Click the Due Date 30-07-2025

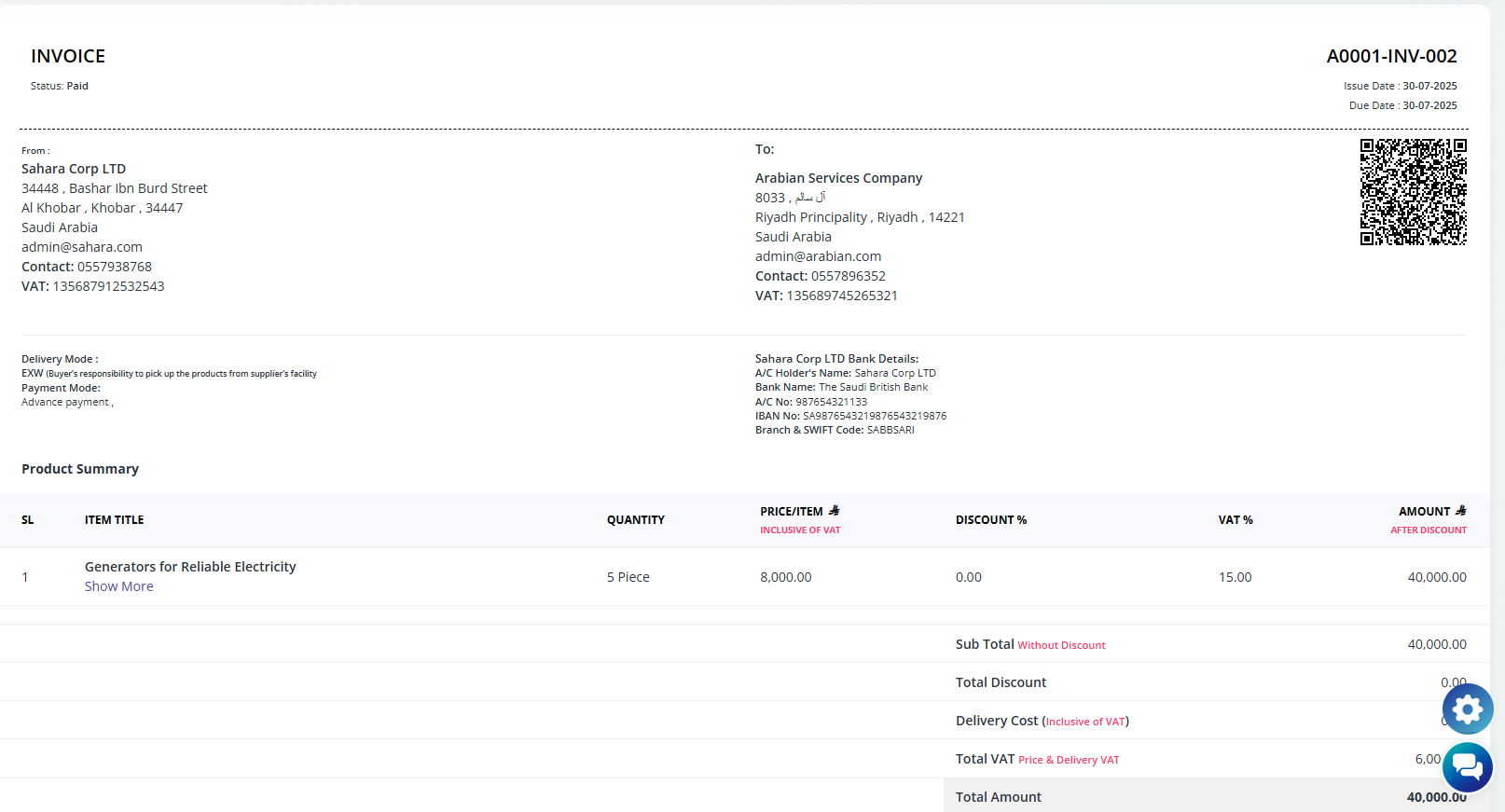[x=1402, y=105]
